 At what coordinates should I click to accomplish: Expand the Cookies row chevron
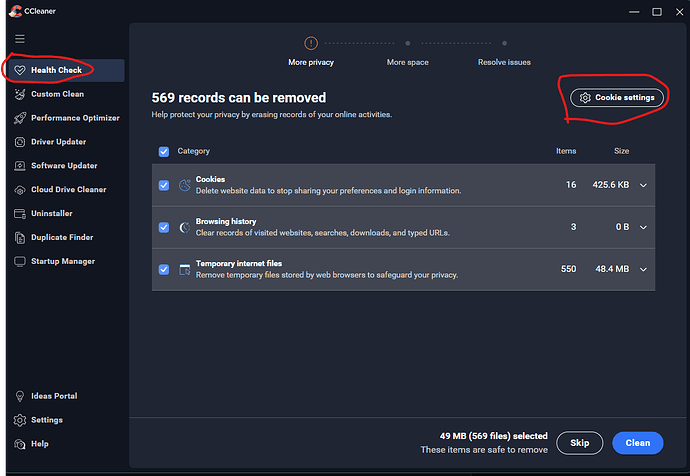pos(643,185)
